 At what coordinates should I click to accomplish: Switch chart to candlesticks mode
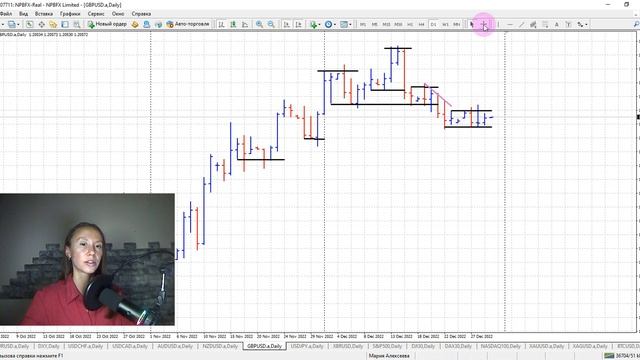(x=233, y=24)
